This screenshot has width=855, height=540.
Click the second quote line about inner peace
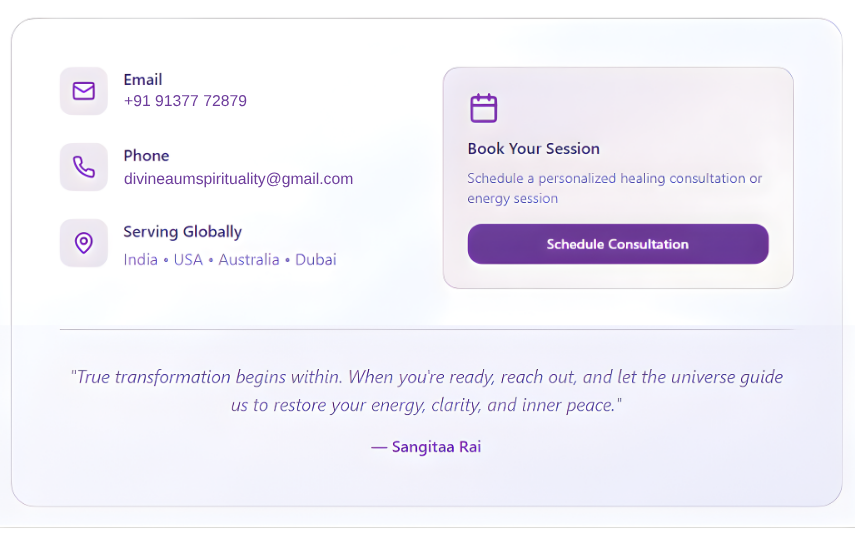(x=426, y=405)
